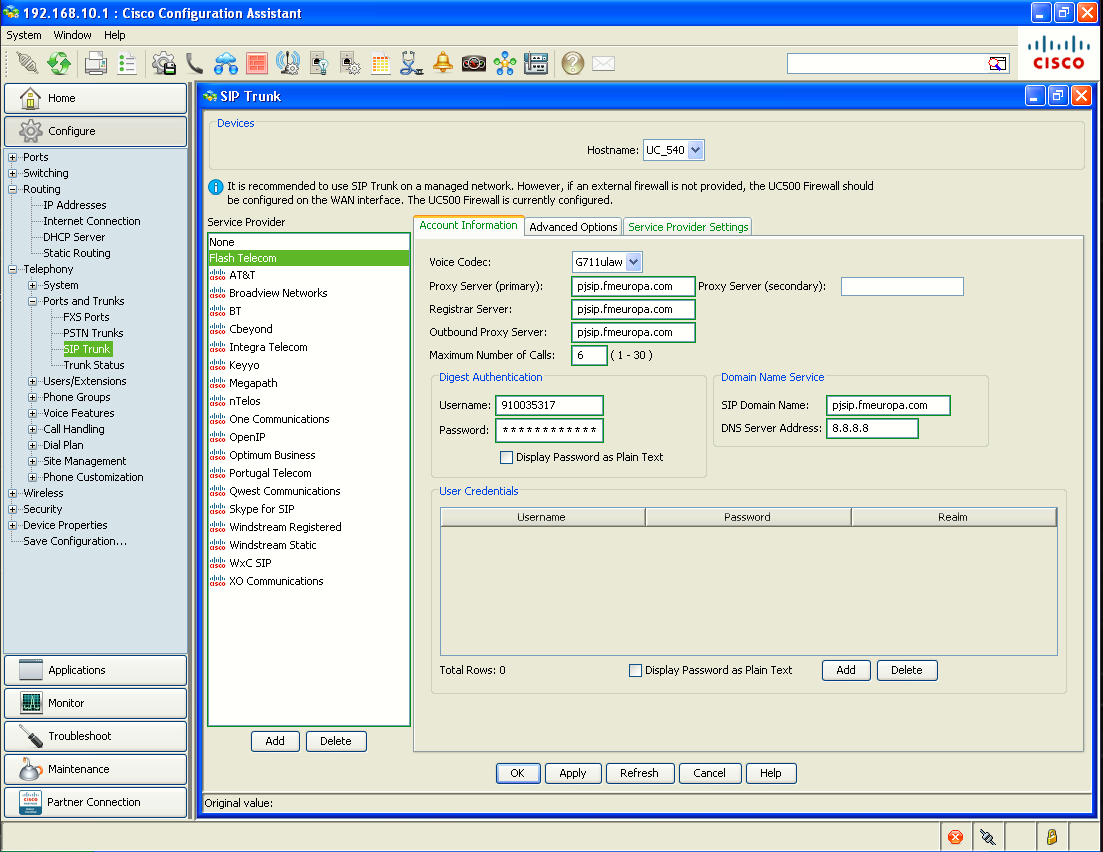The width and height of the screenshot is (1103, 852).
Task: Click the empty Proxy Server (secondary) field
Action: pos(903,286)
